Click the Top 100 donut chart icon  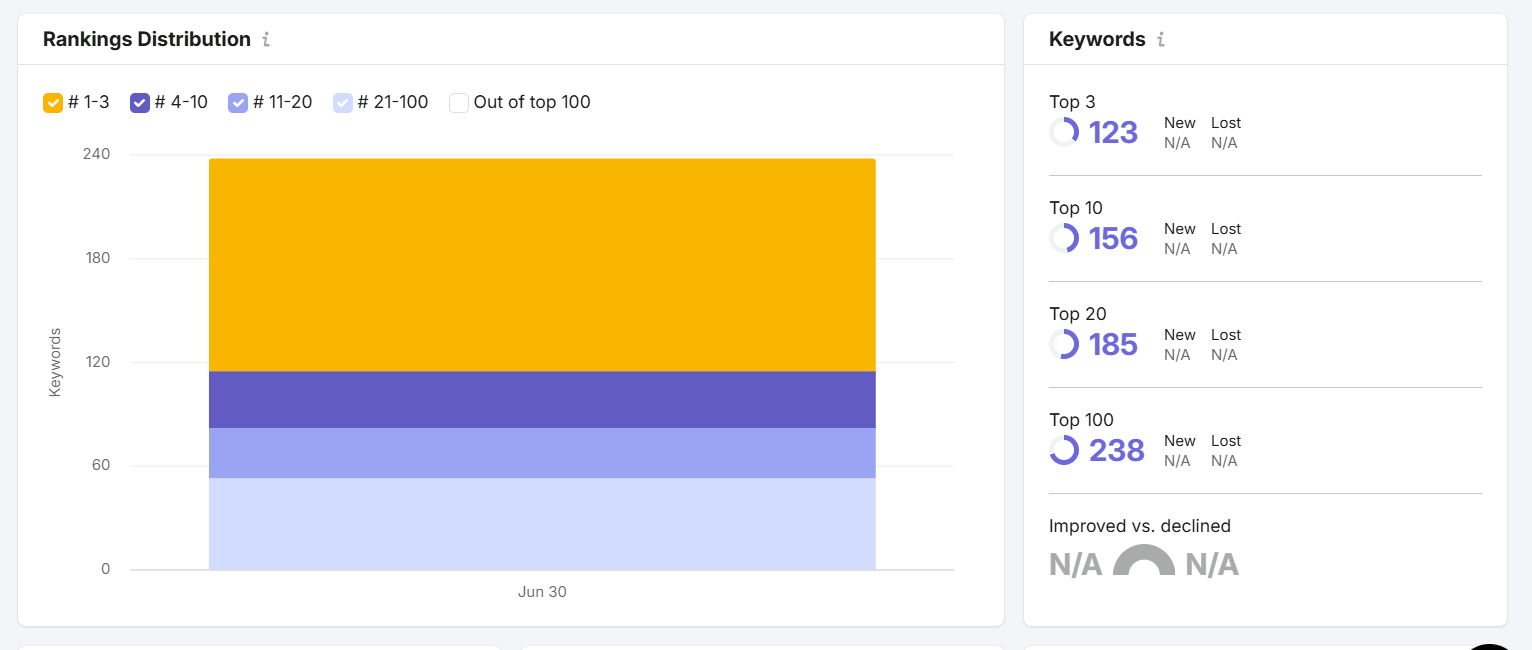tap(1064, 450)
